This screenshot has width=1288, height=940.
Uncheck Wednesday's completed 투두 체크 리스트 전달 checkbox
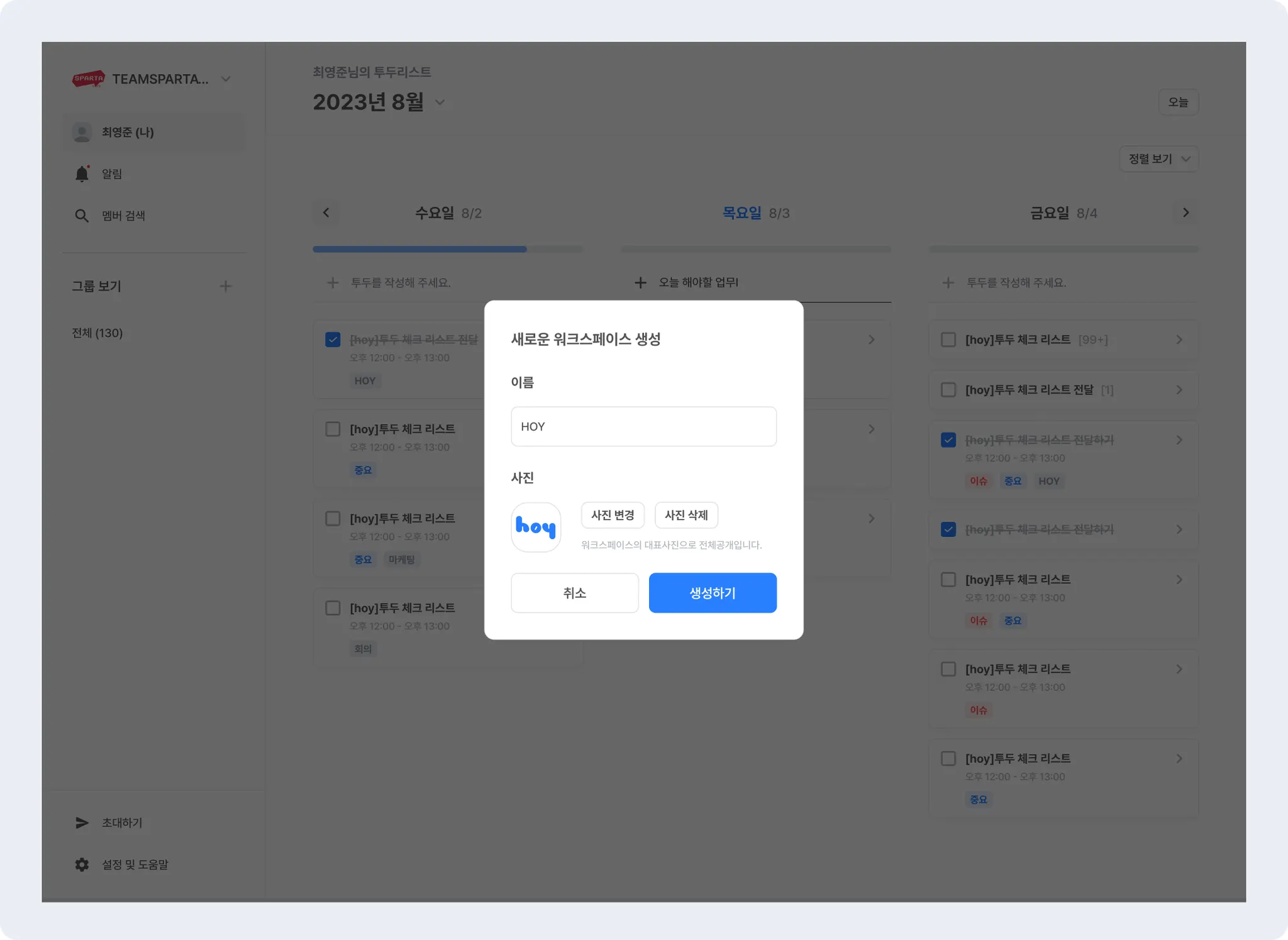click(333, 340)
